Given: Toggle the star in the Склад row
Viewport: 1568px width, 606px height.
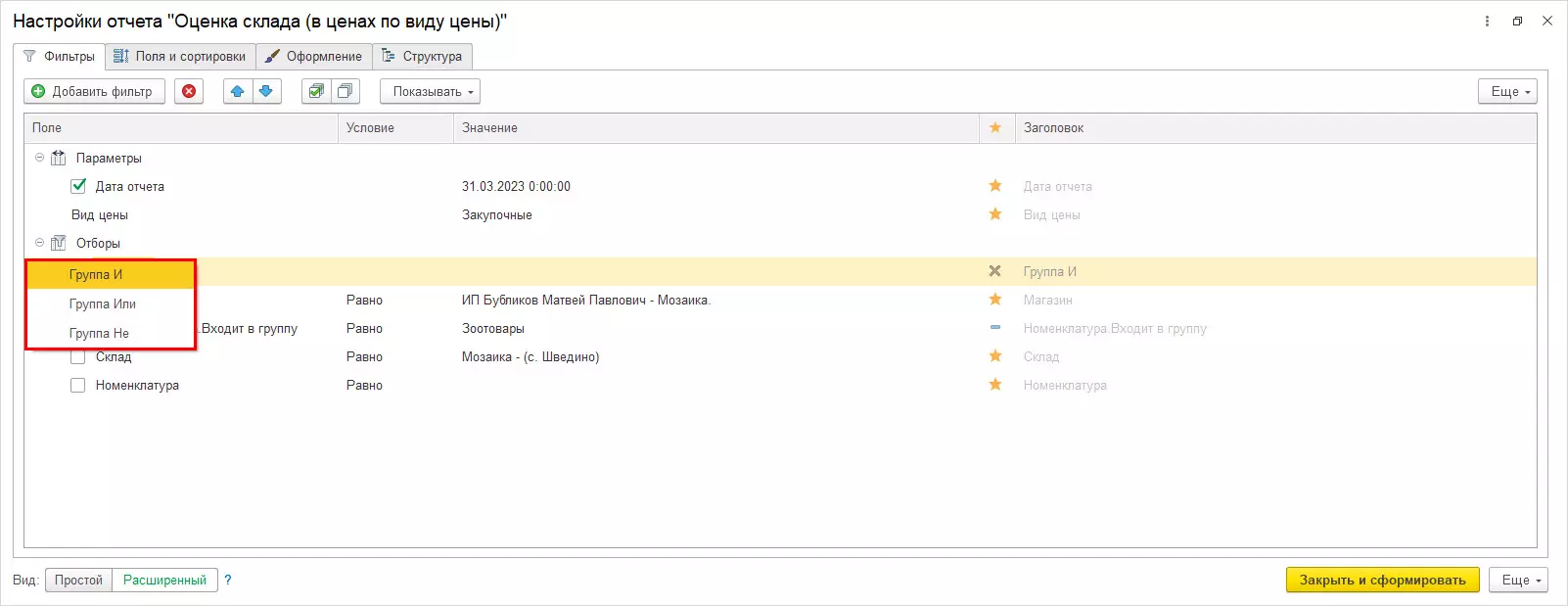Looking at the screenshot, I should pos(995,356).
